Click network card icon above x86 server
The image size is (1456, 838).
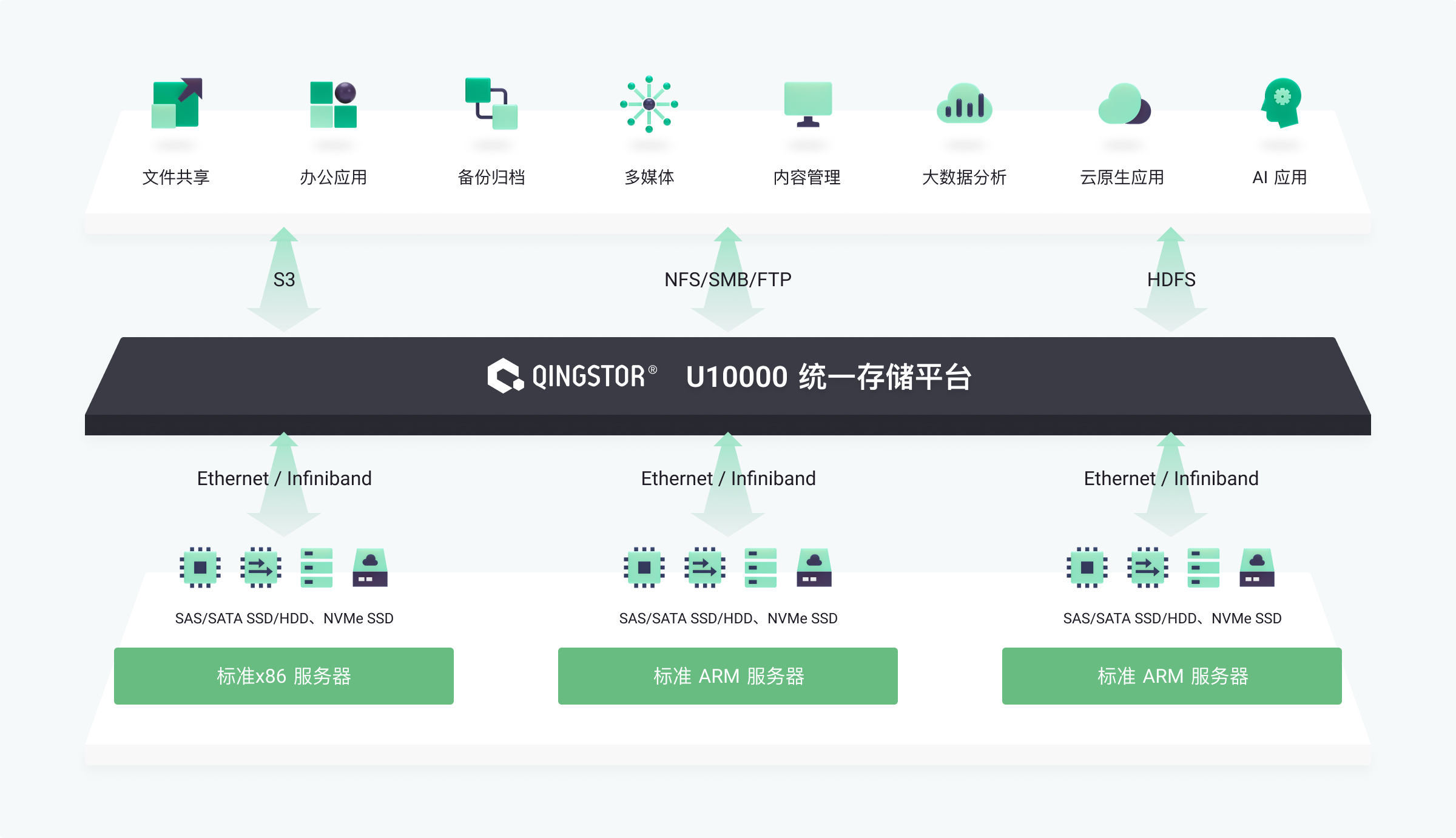261,568
